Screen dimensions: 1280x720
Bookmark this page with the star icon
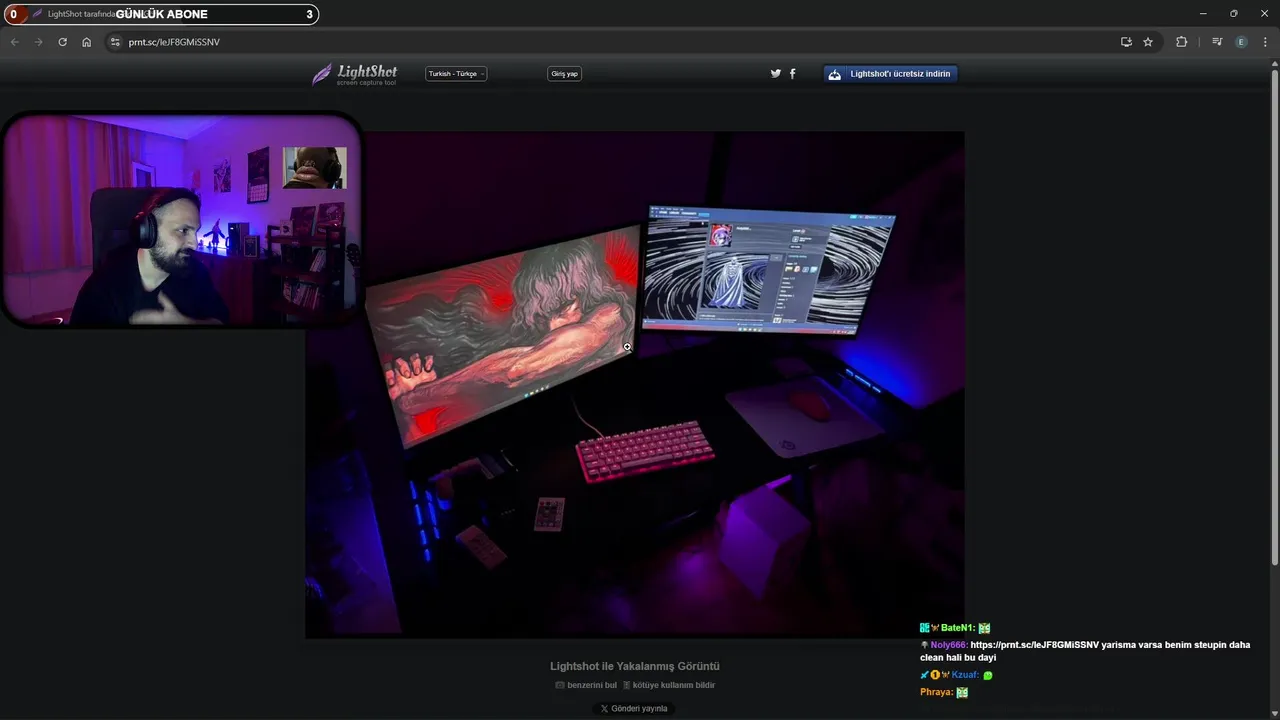click(1148, 42)
